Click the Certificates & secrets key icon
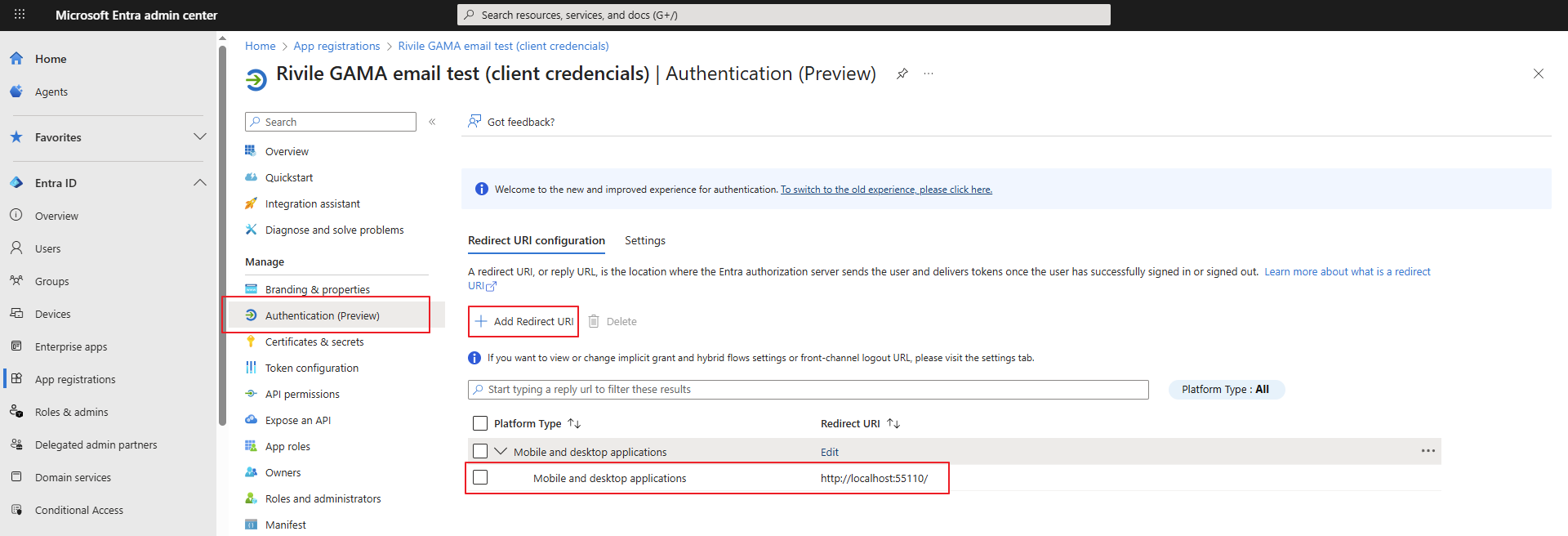The width and height of the screenshot is (1568, 536). [252, 342]
